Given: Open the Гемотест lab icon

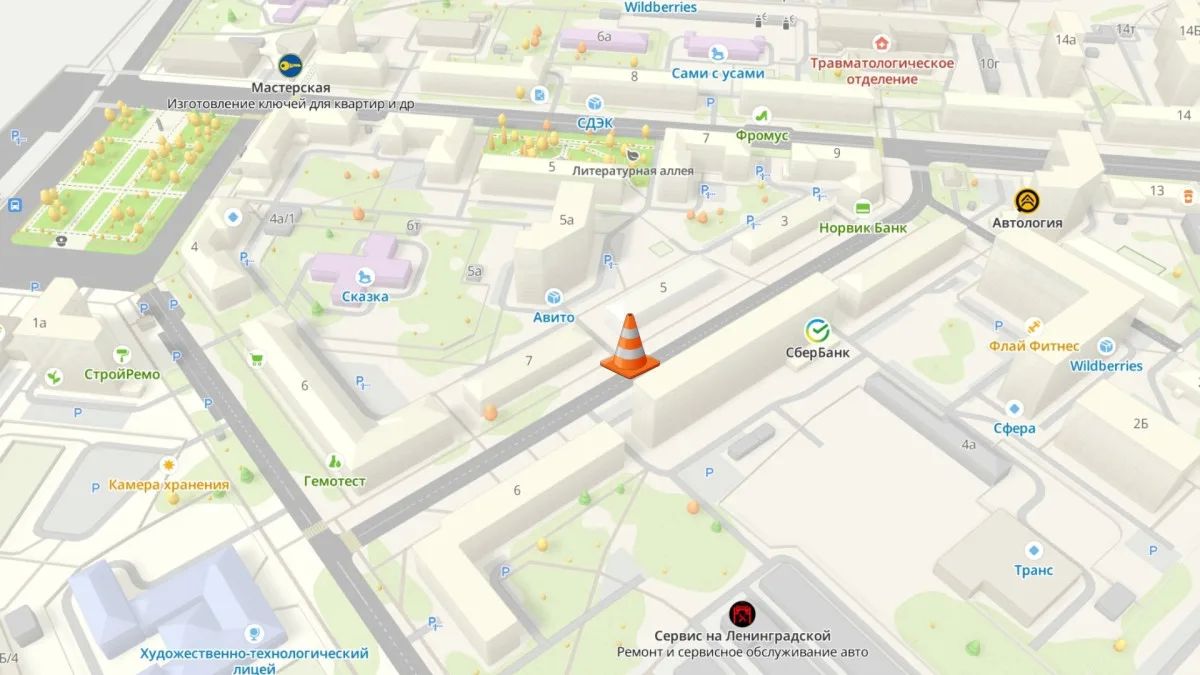Looking at the screenshot, I should click(335, 461).
